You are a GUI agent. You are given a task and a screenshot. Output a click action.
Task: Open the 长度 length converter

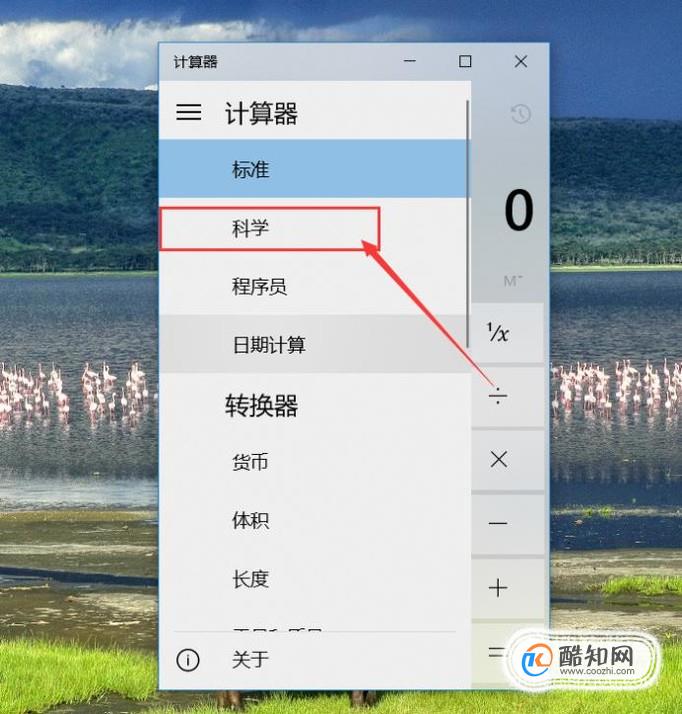pos(313,579)
